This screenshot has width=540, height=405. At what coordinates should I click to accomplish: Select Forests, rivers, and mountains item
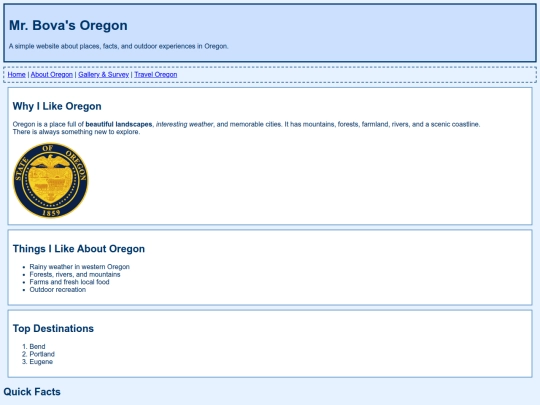tap(75, 274)
